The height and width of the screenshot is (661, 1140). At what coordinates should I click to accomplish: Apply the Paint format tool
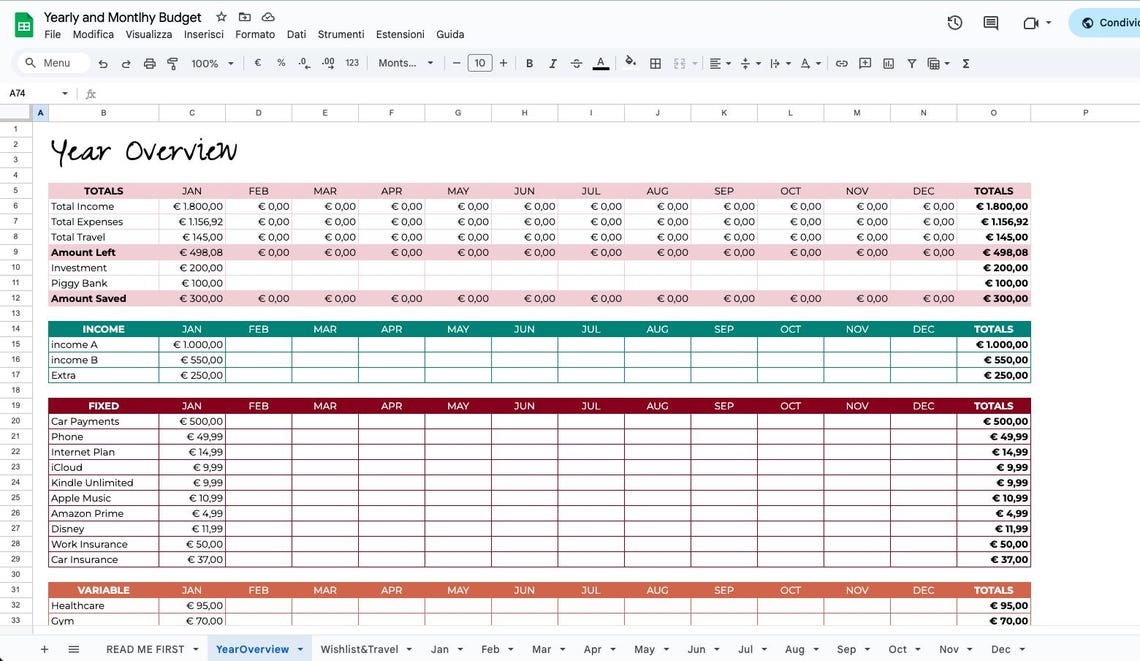coord(172,62)
